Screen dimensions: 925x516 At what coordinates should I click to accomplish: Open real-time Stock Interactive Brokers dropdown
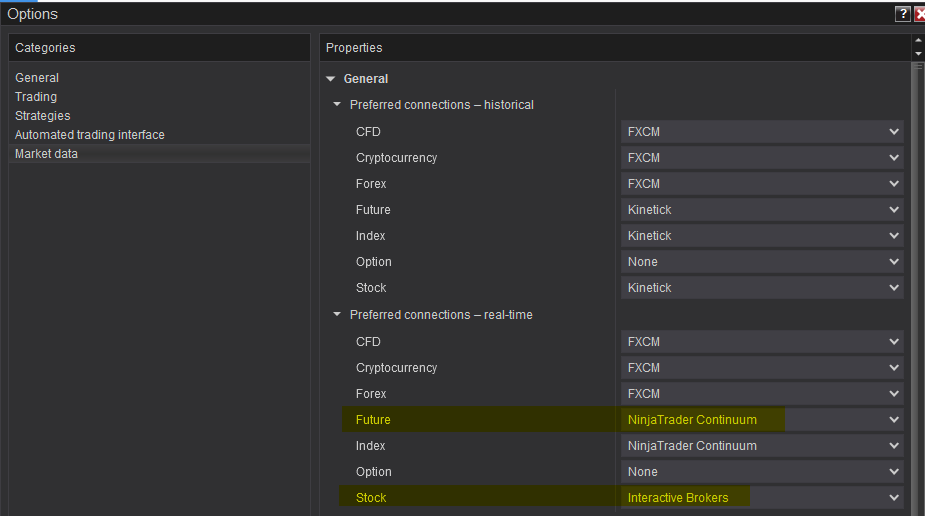coord(762,497)
